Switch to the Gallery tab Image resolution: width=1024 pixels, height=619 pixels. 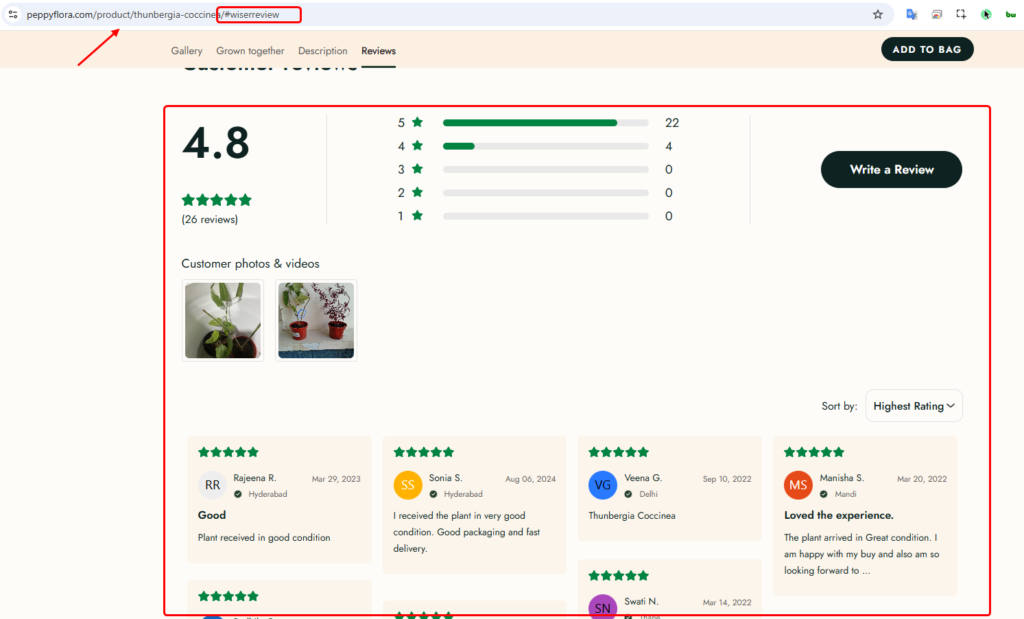[x=186, y=51]
